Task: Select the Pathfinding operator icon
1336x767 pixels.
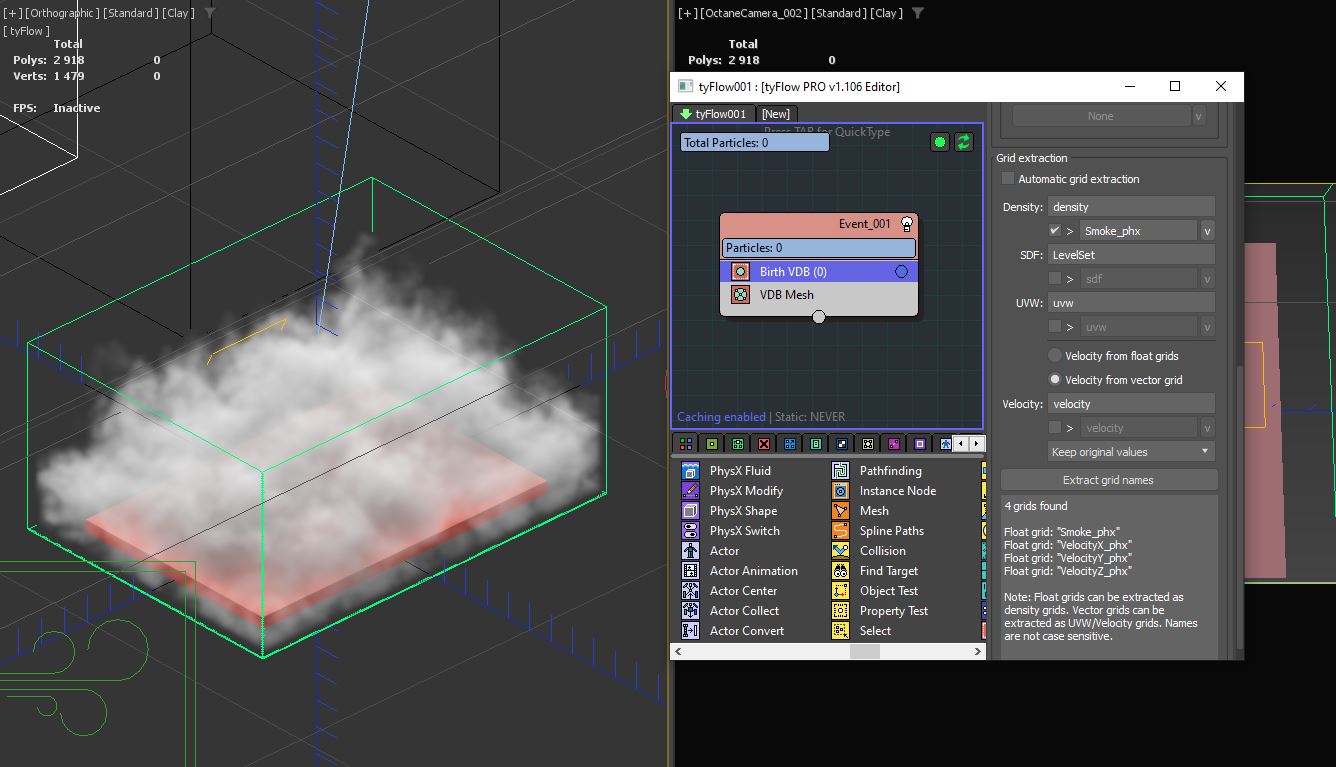Action: click(841, 471)
